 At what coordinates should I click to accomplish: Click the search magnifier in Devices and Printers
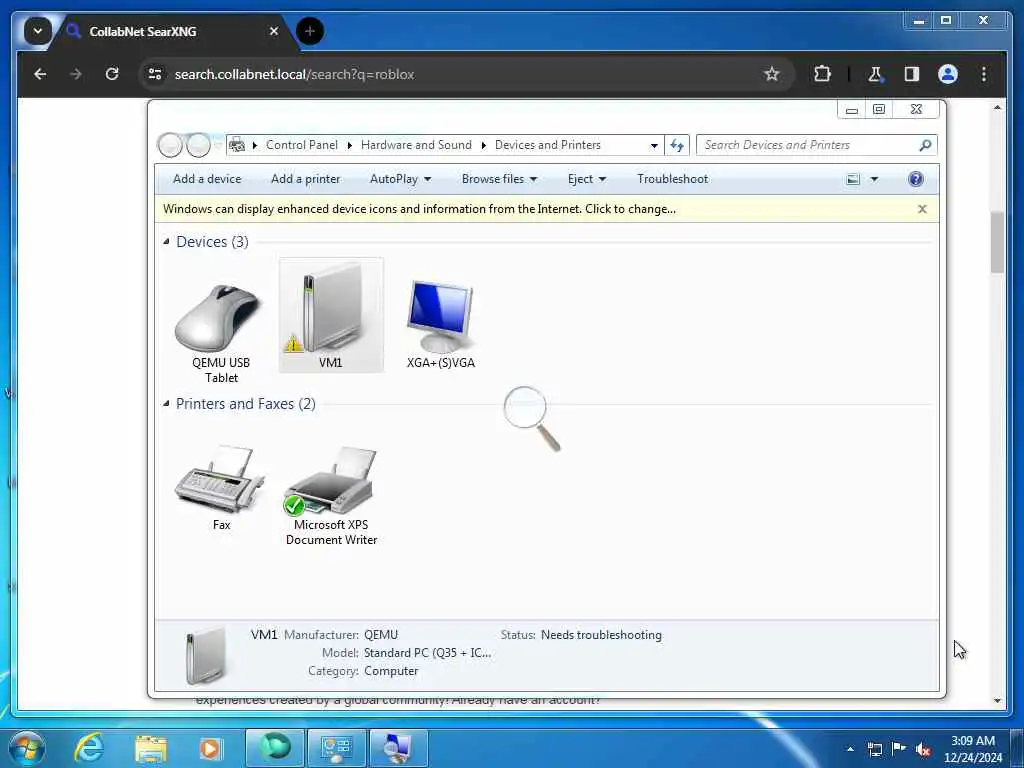coord(925,145)
